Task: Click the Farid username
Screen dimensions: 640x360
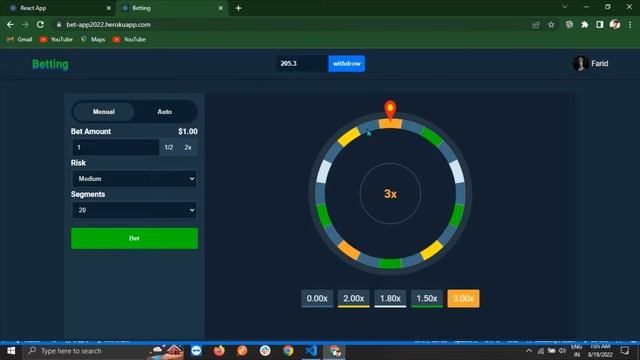Action: pos(600,64)
